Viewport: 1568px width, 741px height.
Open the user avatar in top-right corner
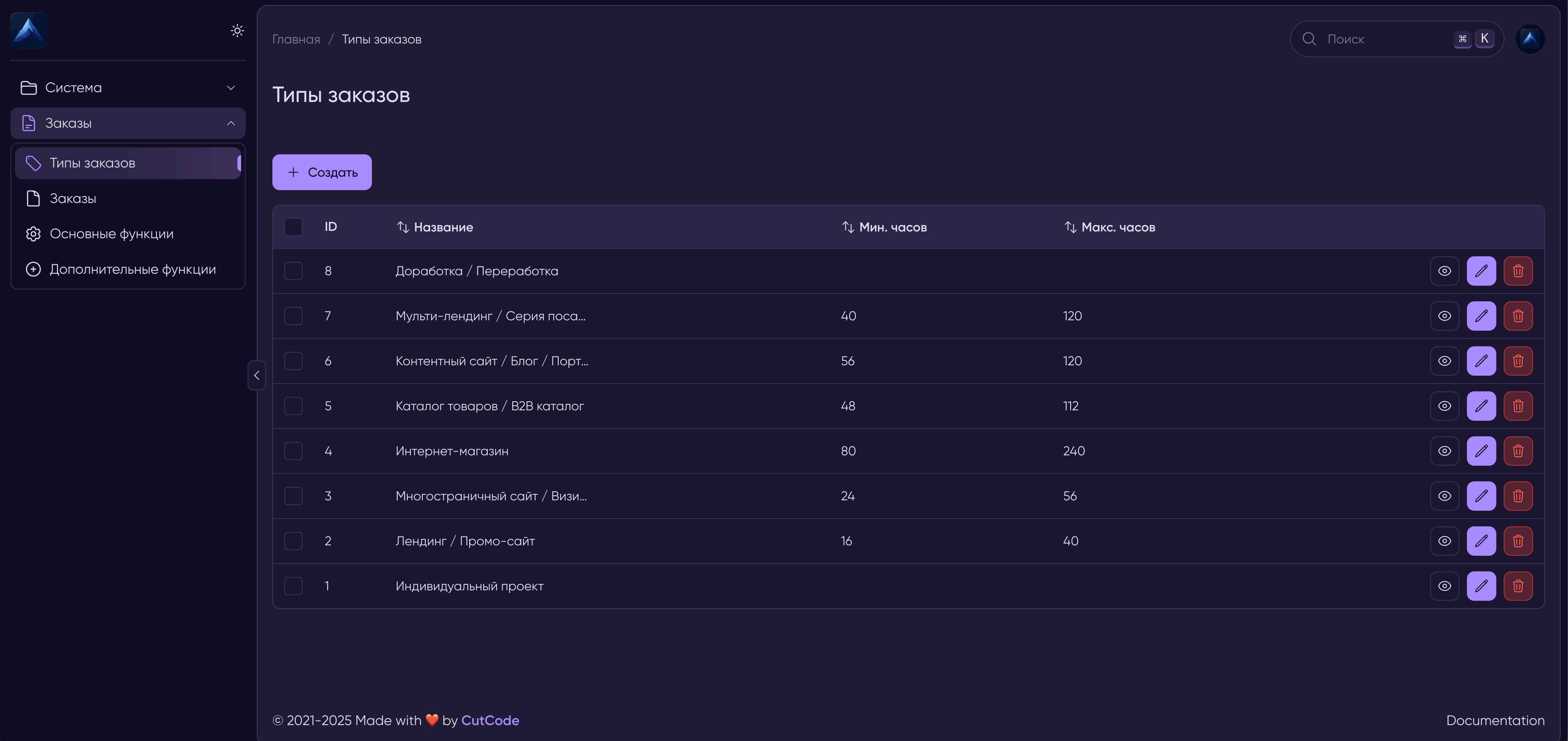1530,39
